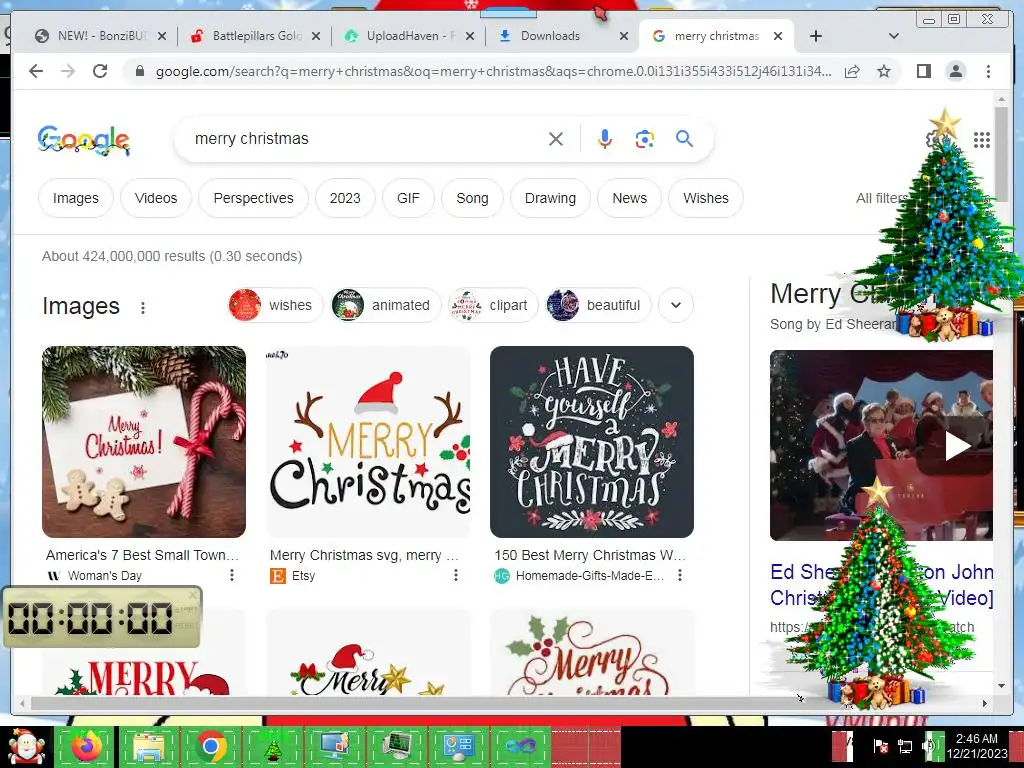
Task: Choose the beautiful image chip
Action: coord(598,305)
